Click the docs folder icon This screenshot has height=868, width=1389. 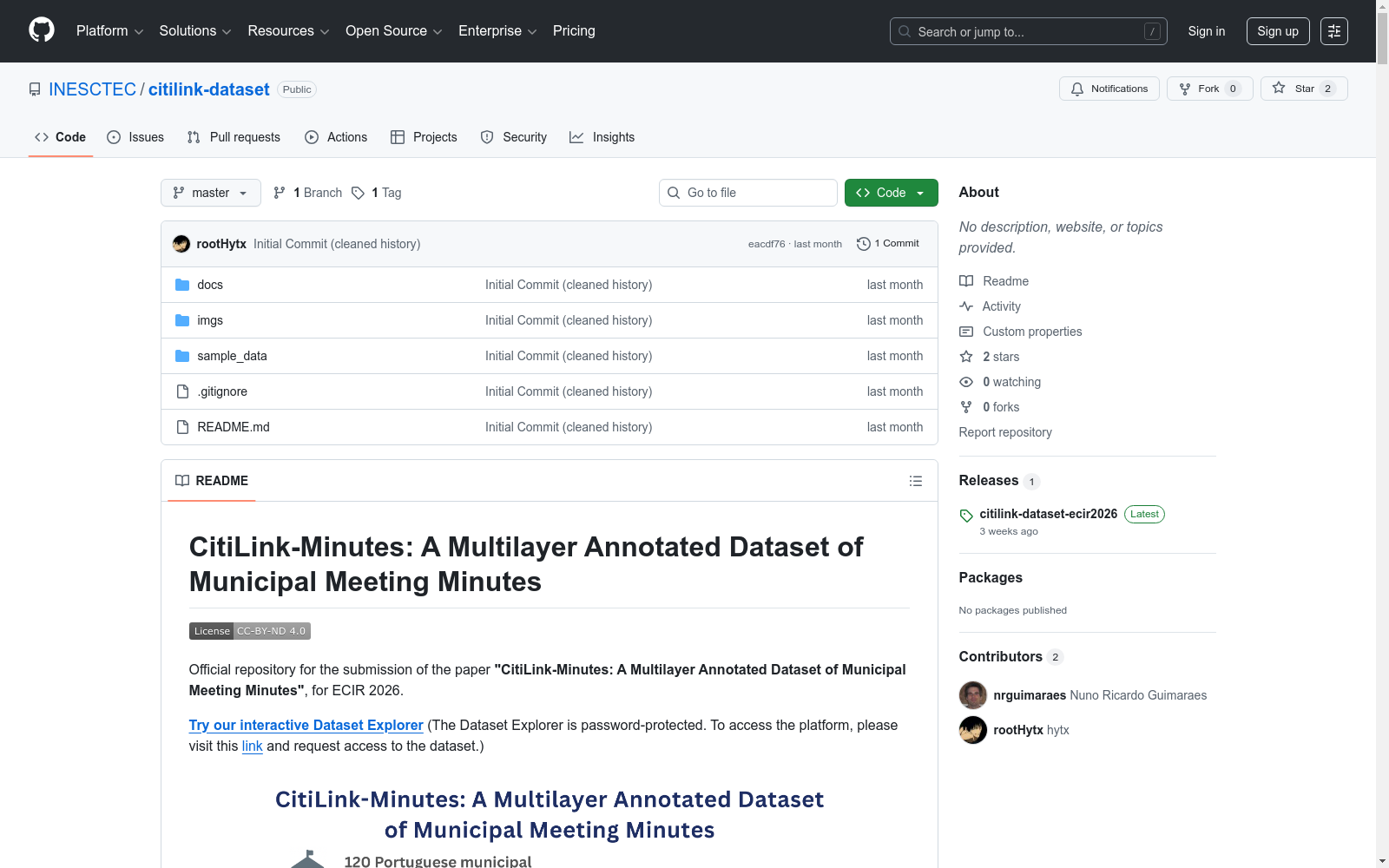click(x=182, y=285)
